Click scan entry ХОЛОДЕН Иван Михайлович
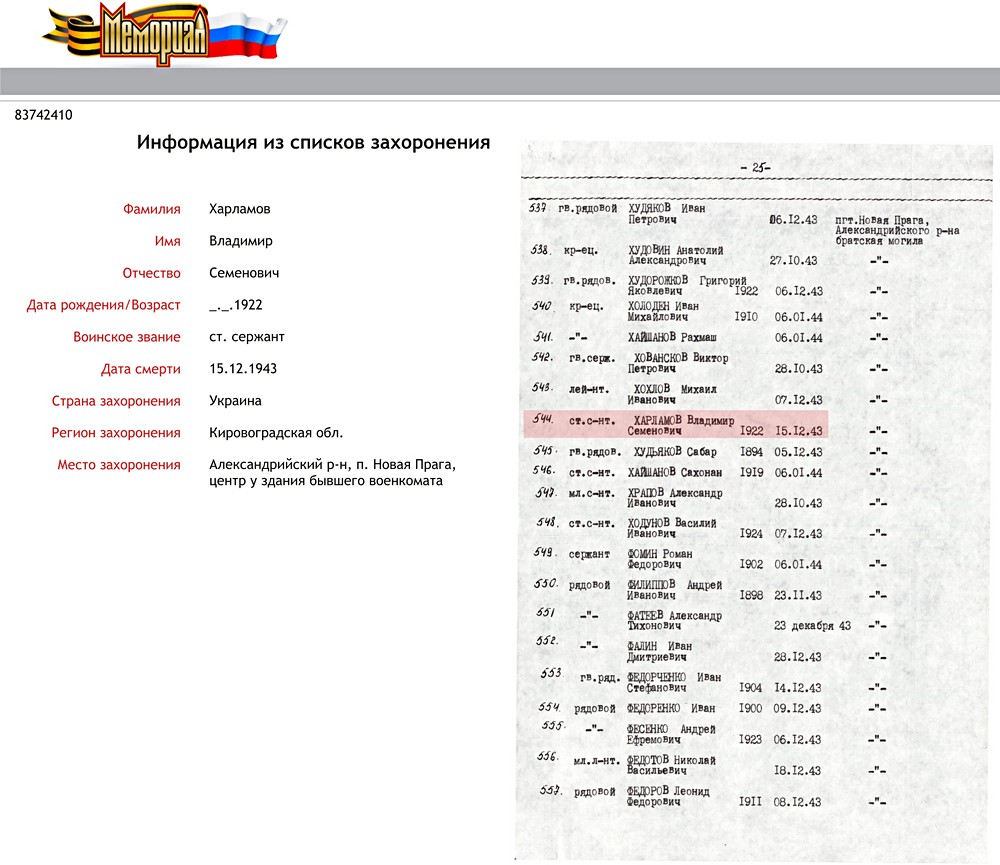The width and height of the screenshot is (1000, 865). tap(663, 311)
